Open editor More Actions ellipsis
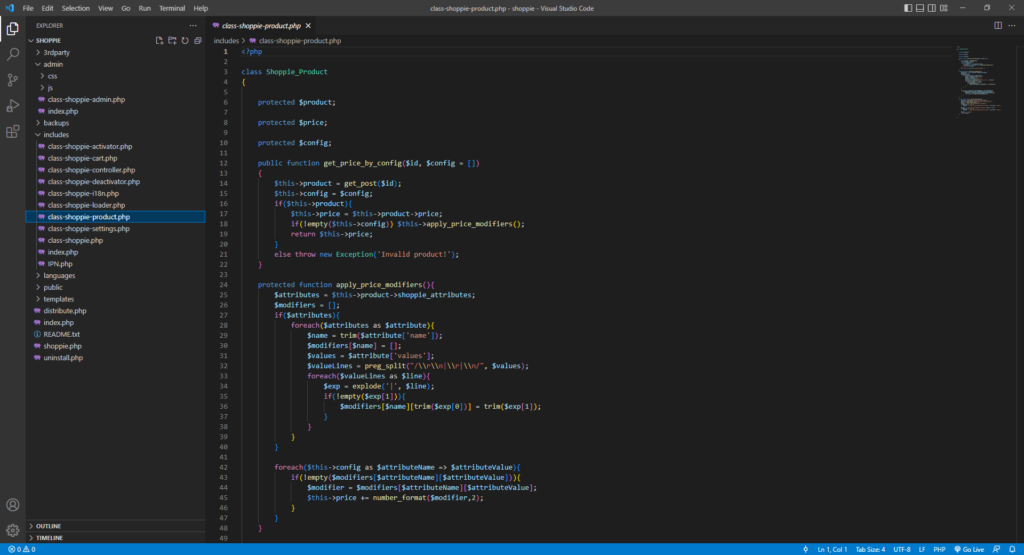 click(1012, 25)
